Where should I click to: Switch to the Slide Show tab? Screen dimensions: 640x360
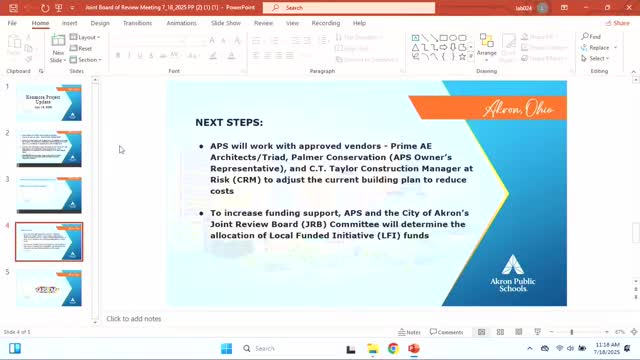click(x=226, y=23)
